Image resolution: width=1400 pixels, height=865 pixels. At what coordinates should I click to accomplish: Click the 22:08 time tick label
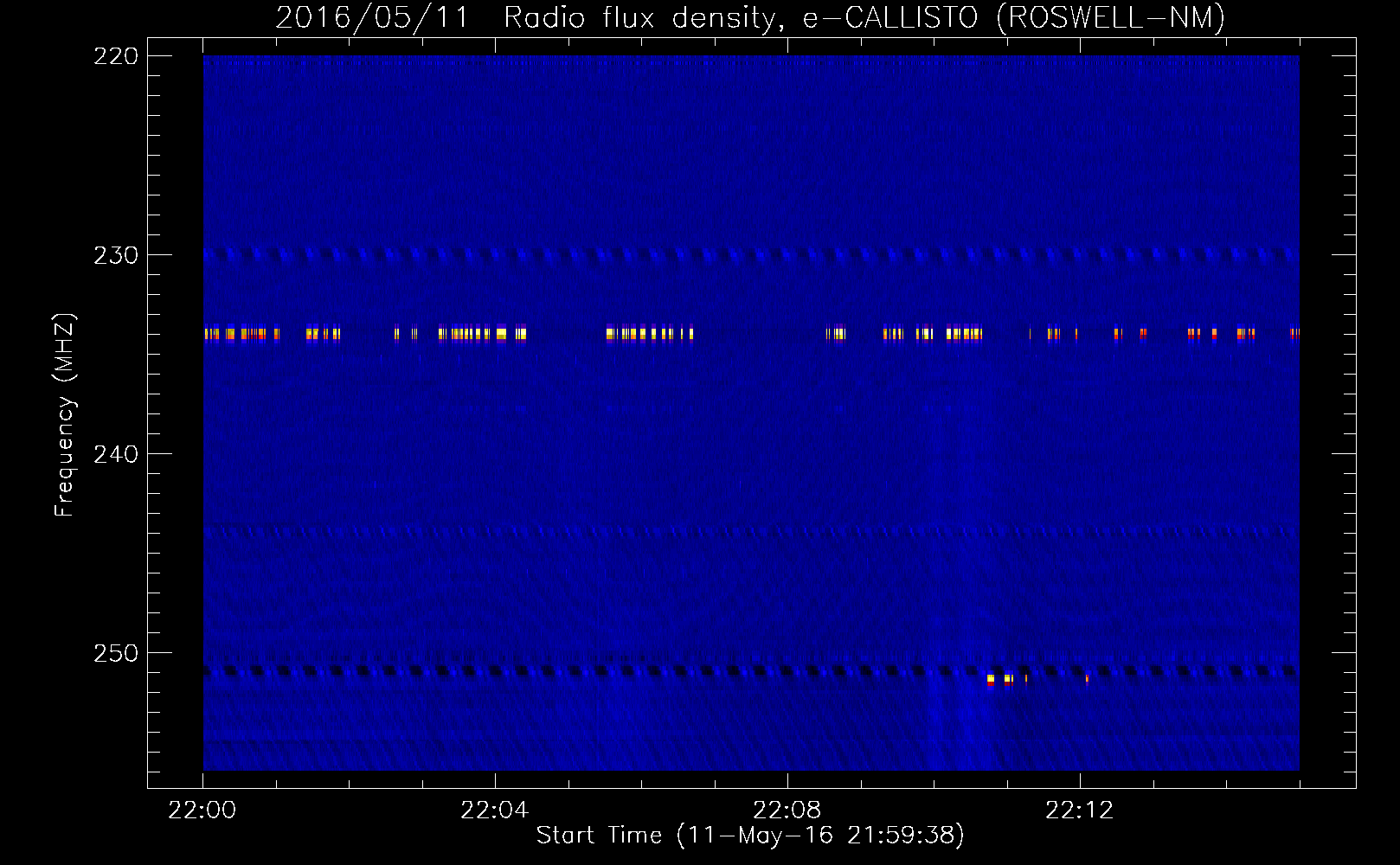(787, 811)
